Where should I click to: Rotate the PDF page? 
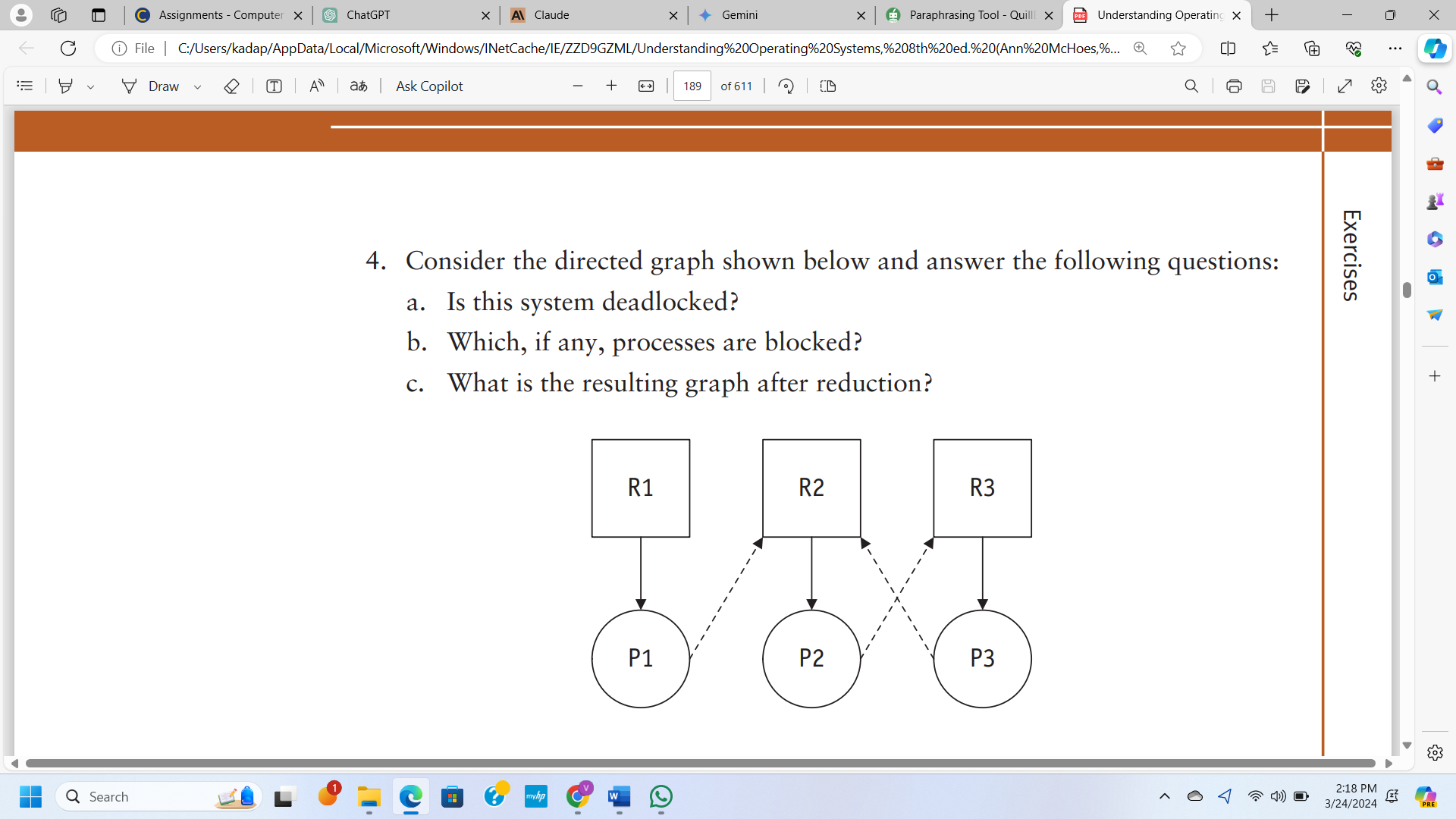pos(786,86)
